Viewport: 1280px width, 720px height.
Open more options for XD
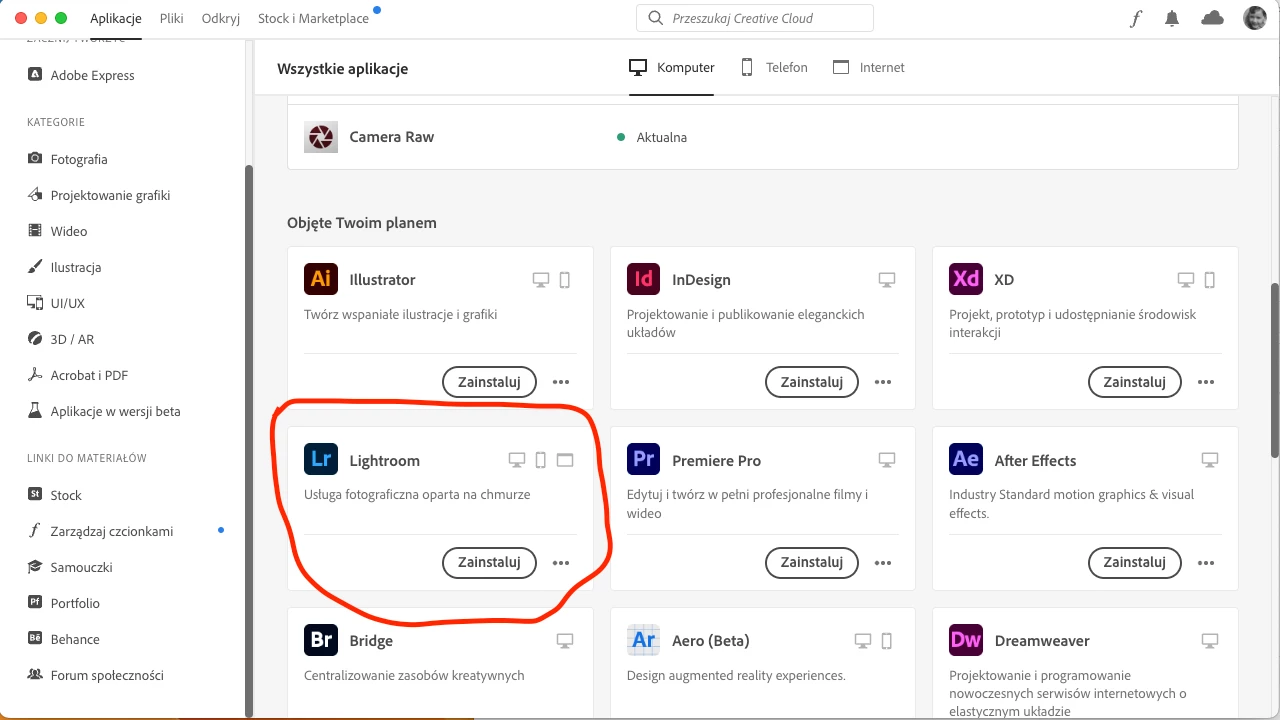point(1206,382)
